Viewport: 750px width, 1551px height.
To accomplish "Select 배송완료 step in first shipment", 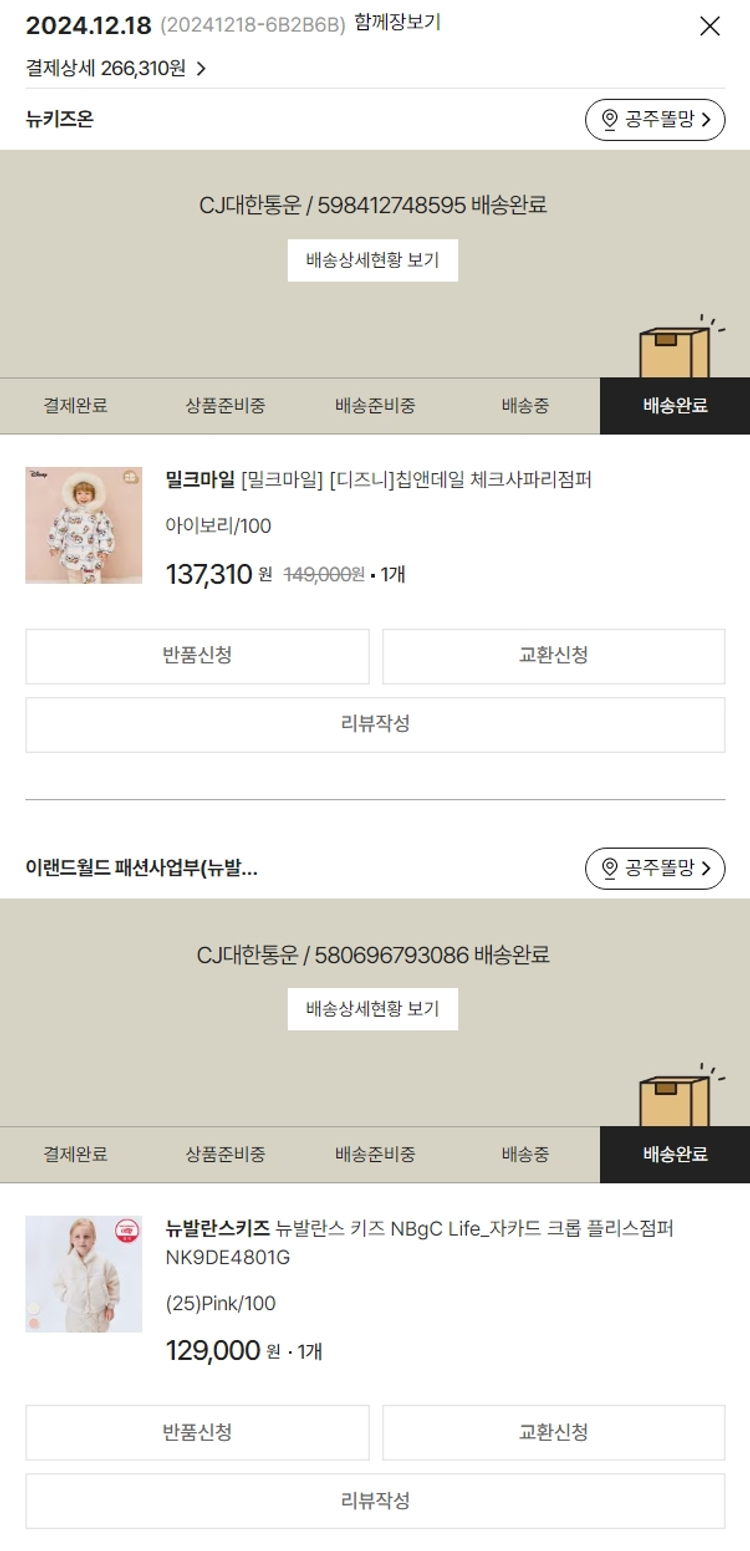I will coord(675,406).
